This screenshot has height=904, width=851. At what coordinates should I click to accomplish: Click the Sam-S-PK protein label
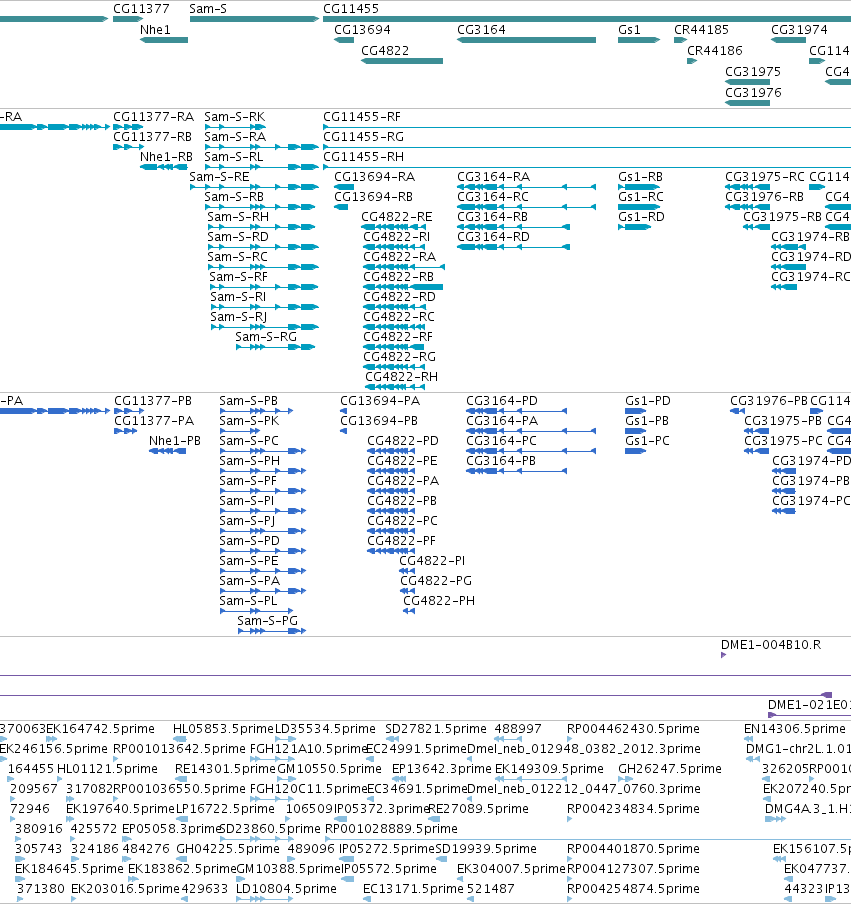point(249,421)
